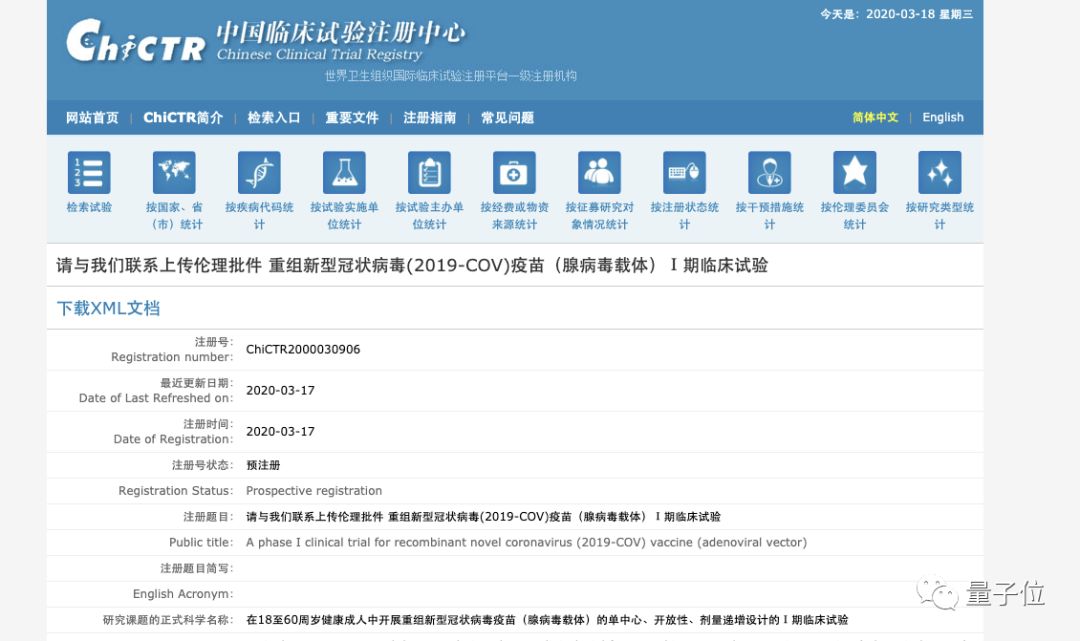Select the doctor intervention statistics icon

pos(769,173)
